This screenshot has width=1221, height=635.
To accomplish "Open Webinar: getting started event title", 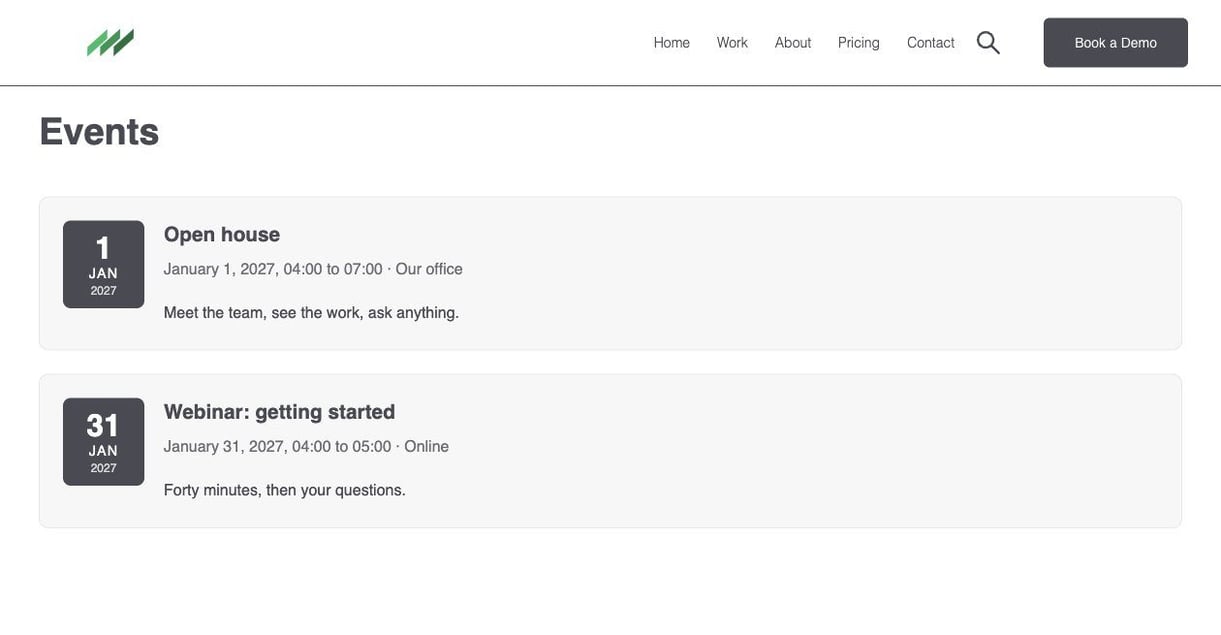I will tap(280, 412).
